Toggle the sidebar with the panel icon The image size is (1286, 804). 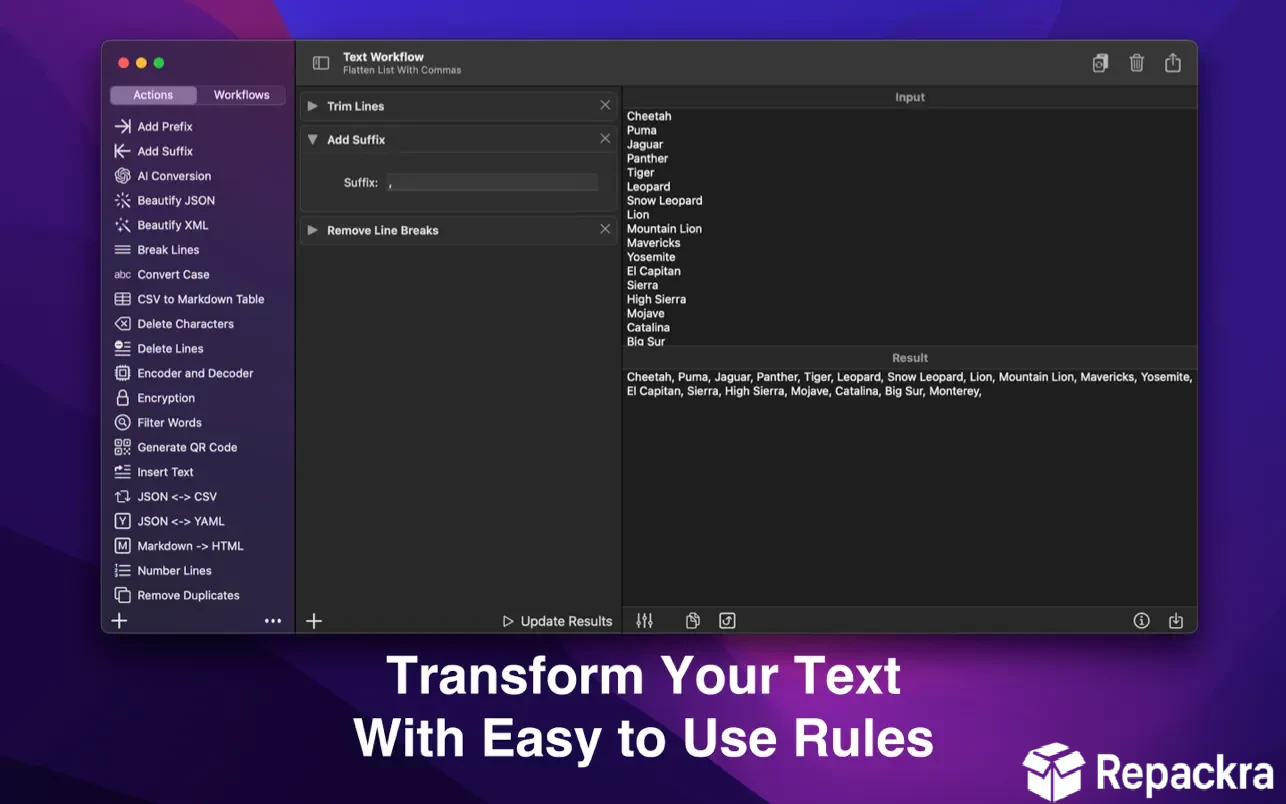point(321,63)
